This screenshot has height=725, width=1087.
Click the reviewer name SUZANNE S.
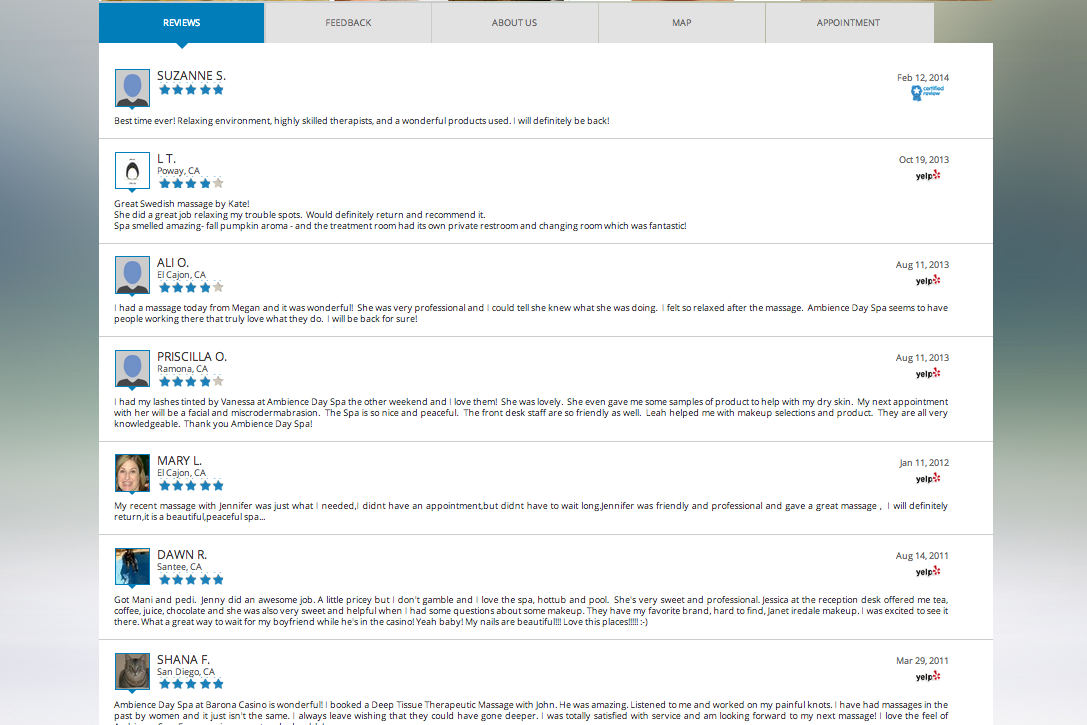[191, 76]
